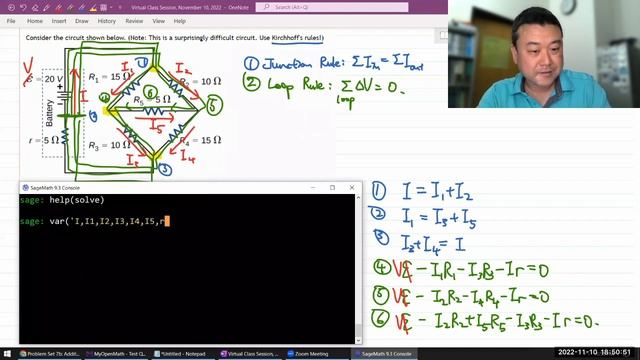Click the underlined 'Kirchhoff's rules!' text

click(x=298, y=38)
